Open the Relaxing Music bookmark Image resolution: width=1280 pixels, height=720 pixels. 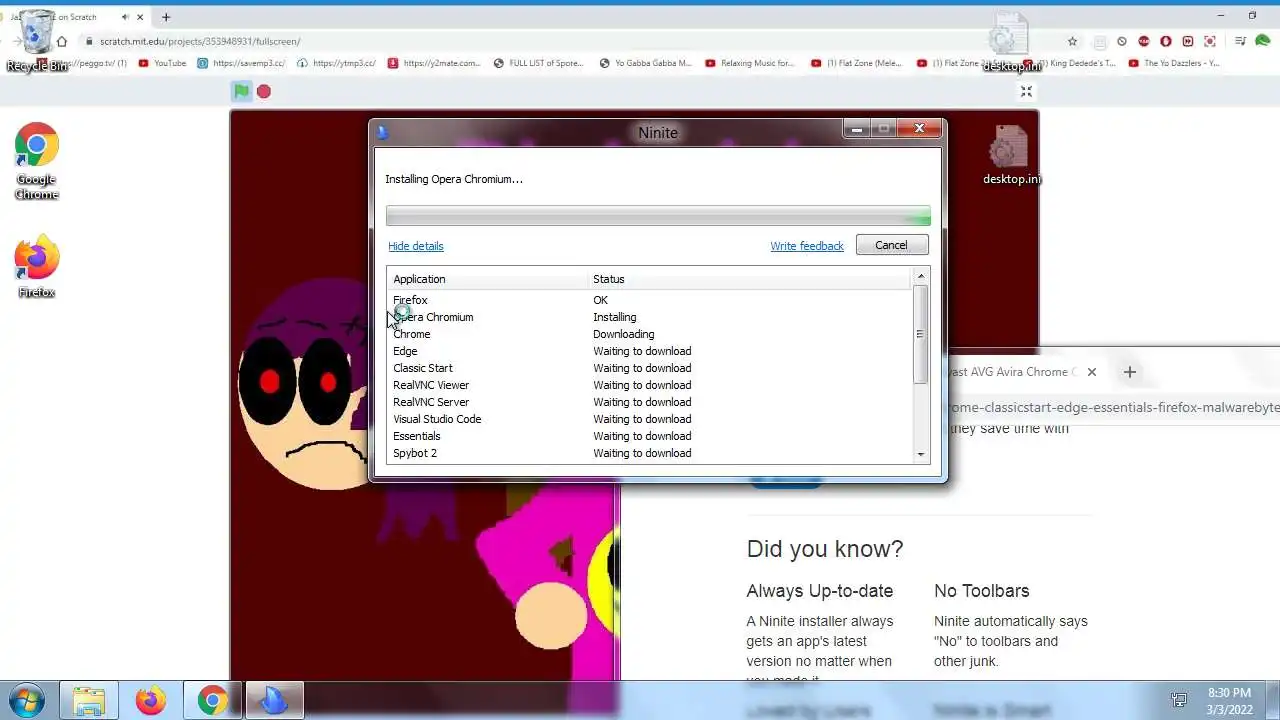click(x=749, y=63)
